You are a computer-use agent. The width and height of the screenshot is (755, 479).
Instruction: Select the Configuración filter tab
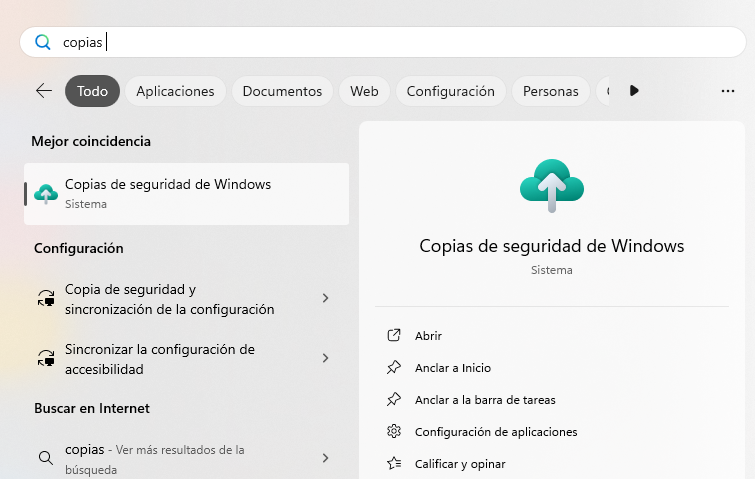click(x=450, y=91)
